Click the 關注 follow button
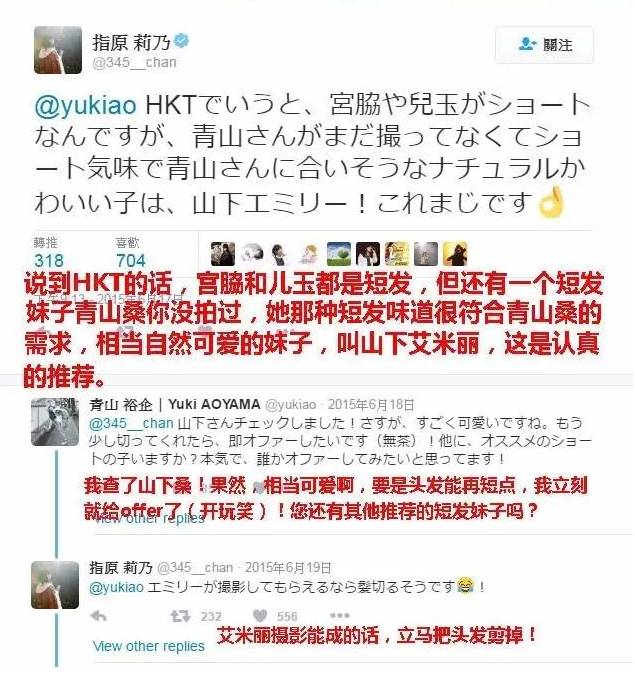The height and width of the screenshot is (676, 635). (544, 45)
